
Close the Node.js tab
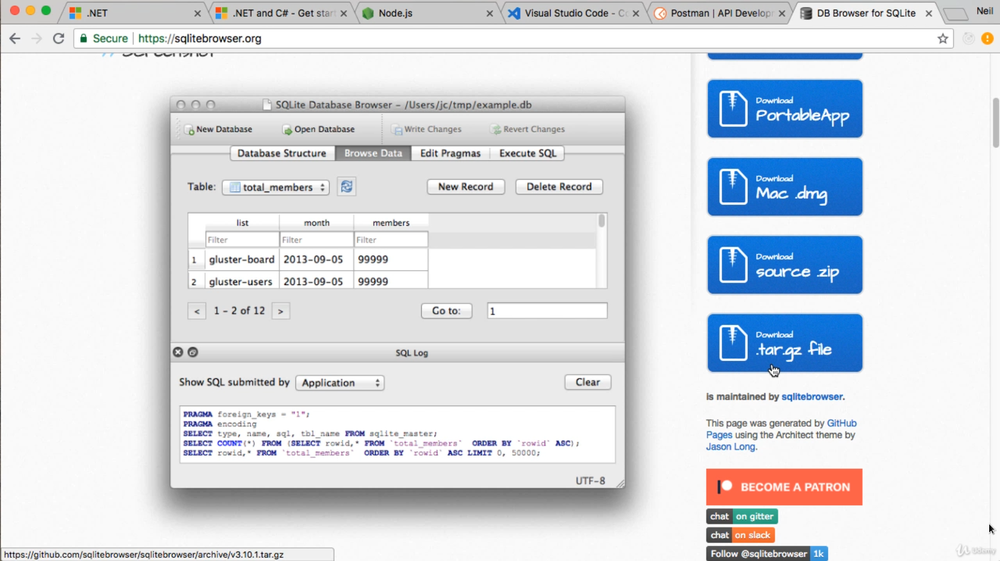(x=489, y=13)
